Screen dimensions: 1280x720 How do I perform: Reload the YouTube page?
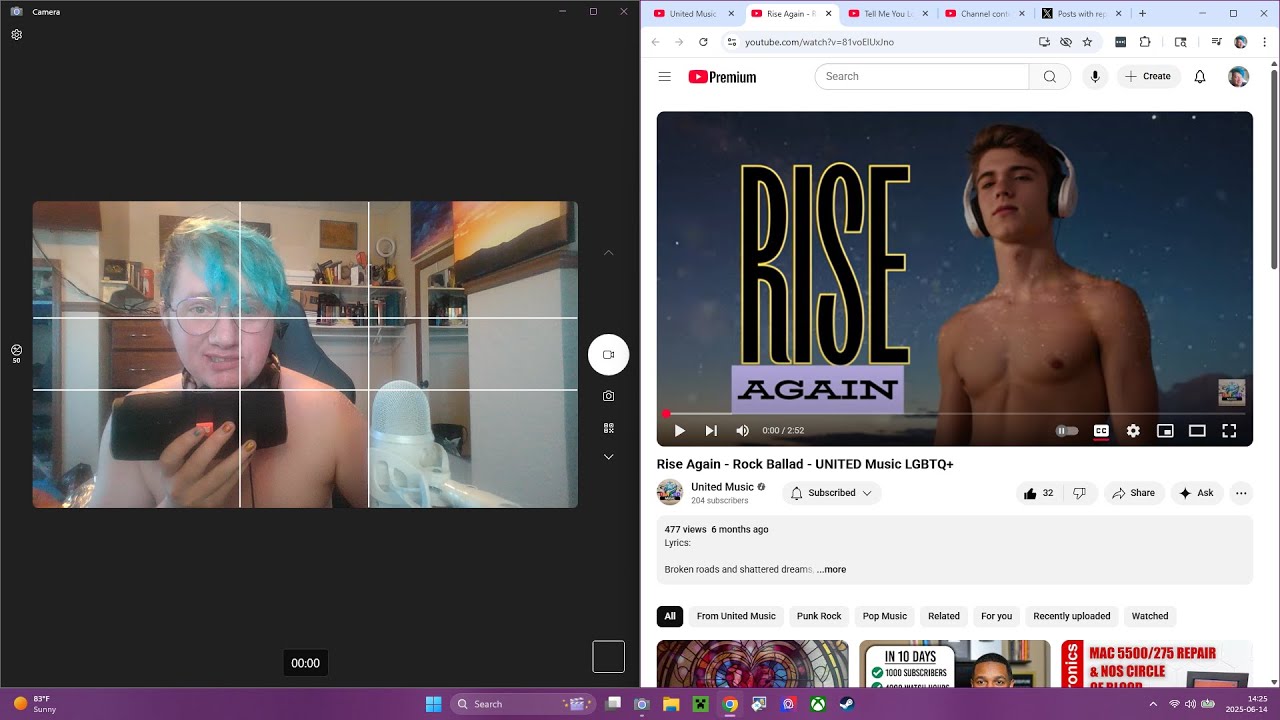[x=703, y=42]
